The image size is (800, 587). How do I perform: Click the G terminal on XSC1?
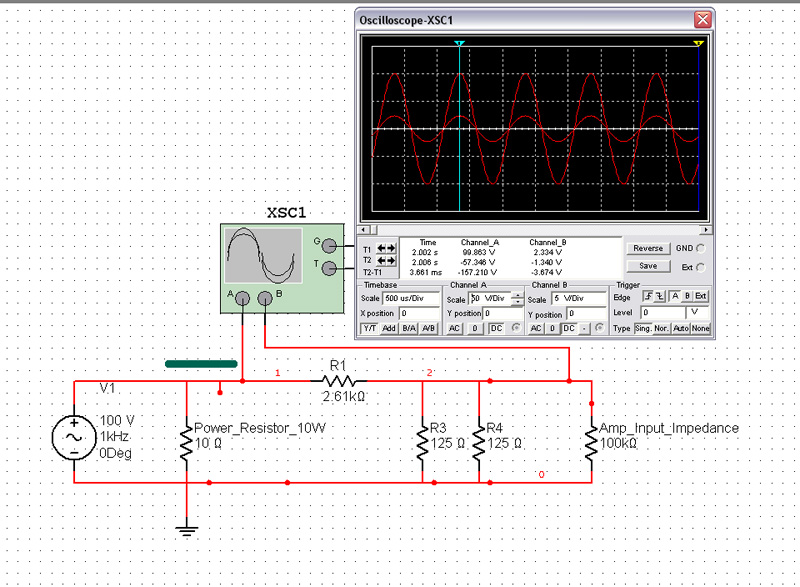tap(330, 247)
